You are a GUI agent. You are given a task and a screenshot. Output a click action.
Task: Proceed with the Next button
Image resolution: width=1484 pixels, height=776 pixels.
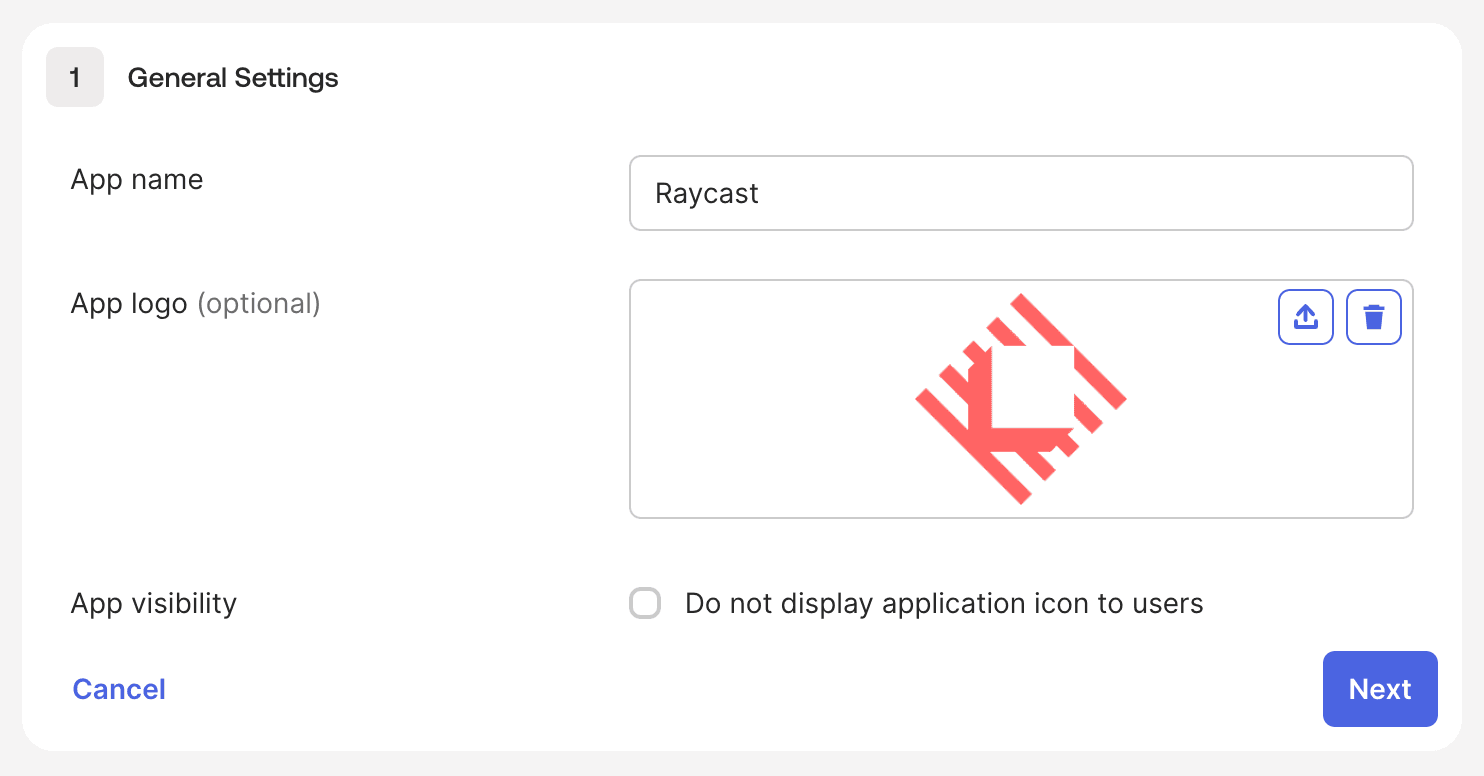click(1380, 689)
